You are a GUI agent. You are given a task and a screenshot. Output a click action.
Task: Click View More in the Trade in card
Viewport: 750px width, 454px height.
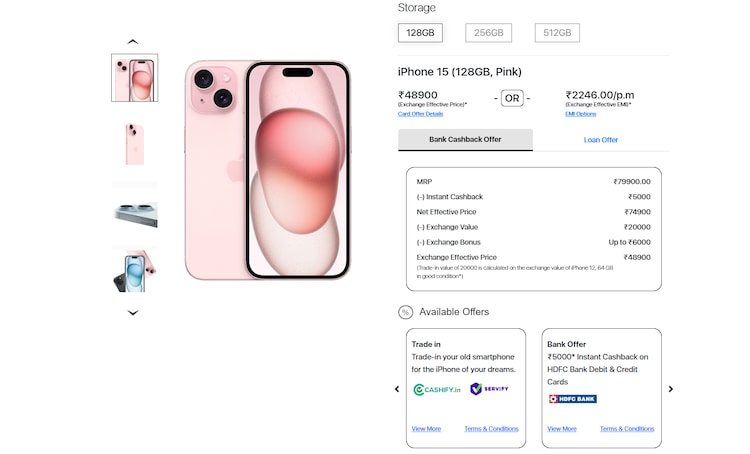(x=426, y=429)
